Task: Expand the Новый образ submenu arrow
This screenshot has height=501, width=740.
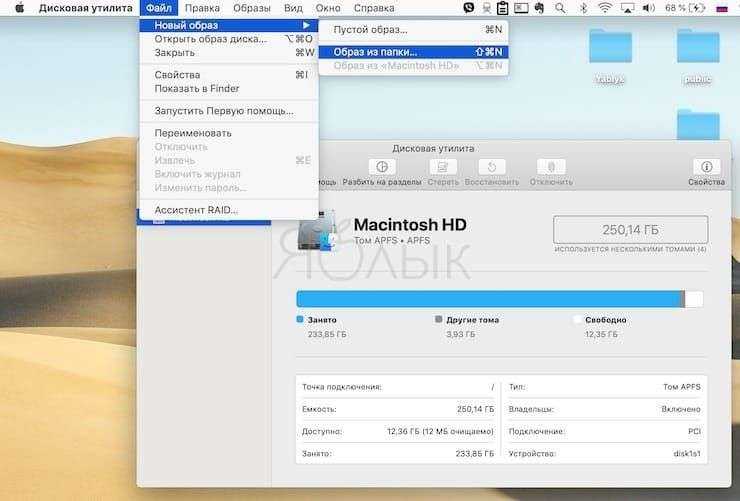Action: coord(306,25)
